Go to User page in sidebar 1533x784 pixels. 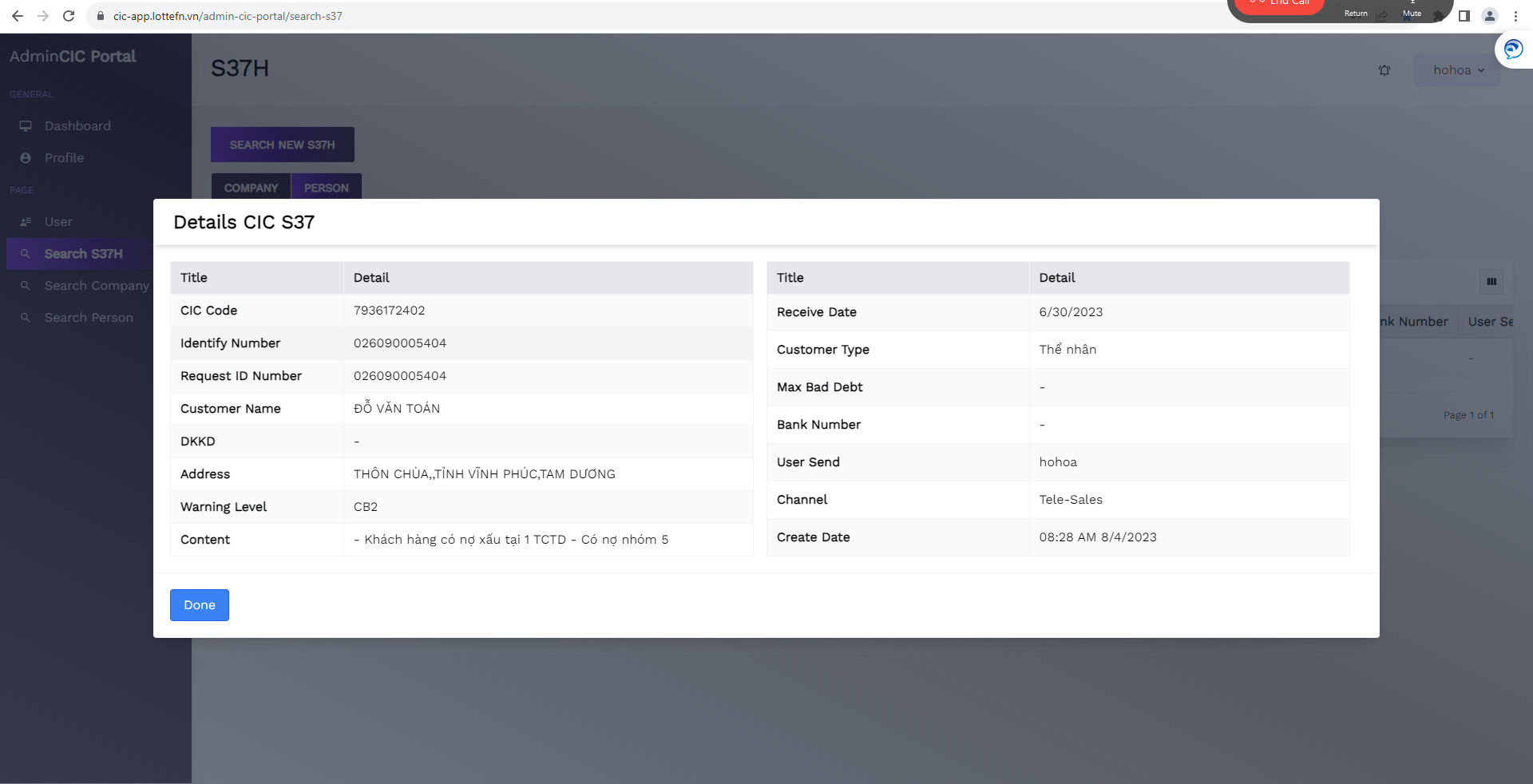tap(57, 222)
